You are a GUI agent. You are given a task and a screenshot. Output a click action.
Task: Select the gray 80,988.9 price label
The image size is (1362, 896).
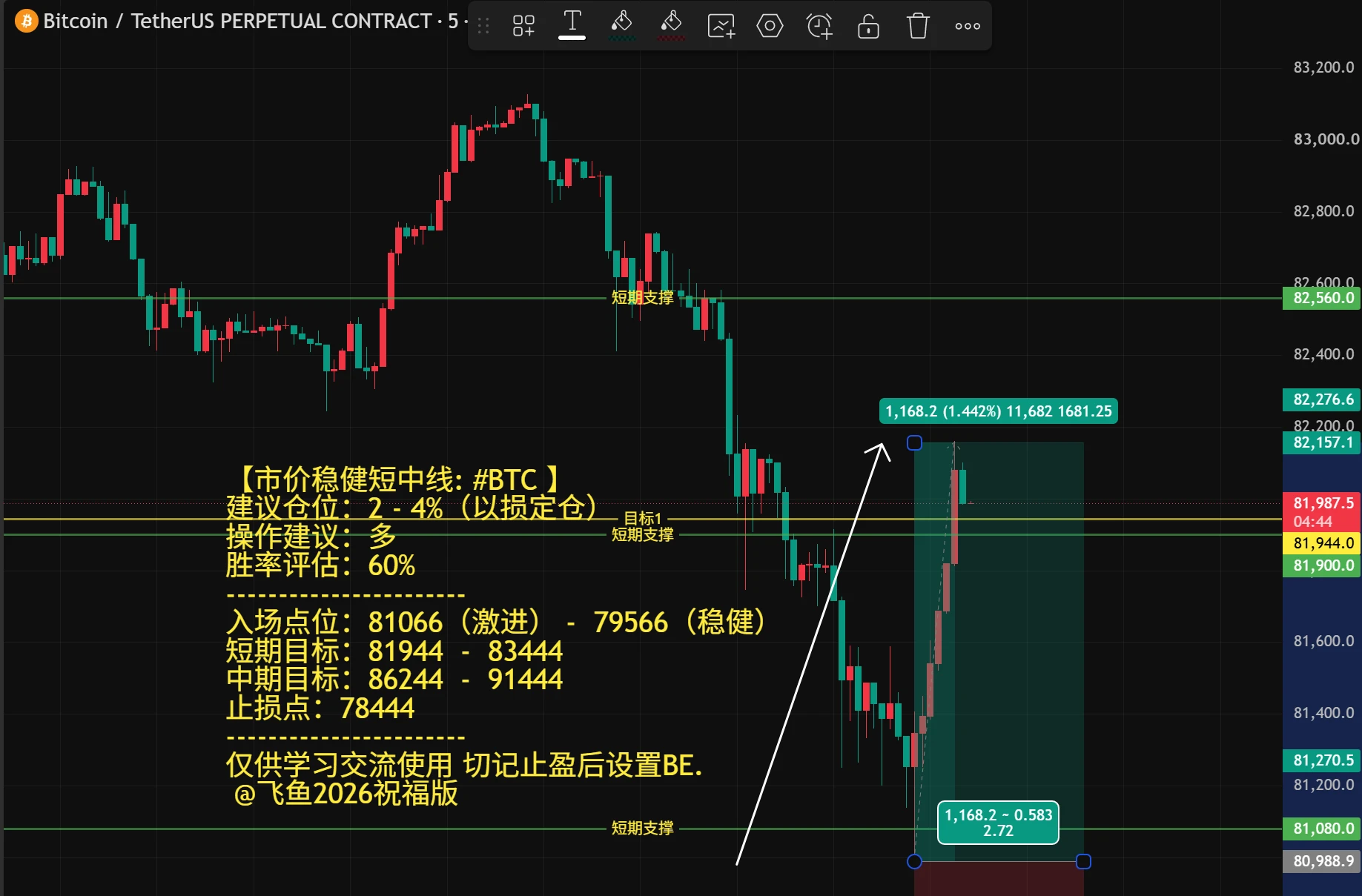1323,861
